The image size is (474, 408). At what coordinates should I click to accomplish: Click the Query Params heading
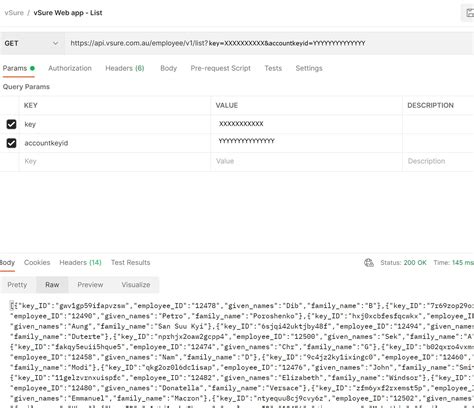(26, 87)
